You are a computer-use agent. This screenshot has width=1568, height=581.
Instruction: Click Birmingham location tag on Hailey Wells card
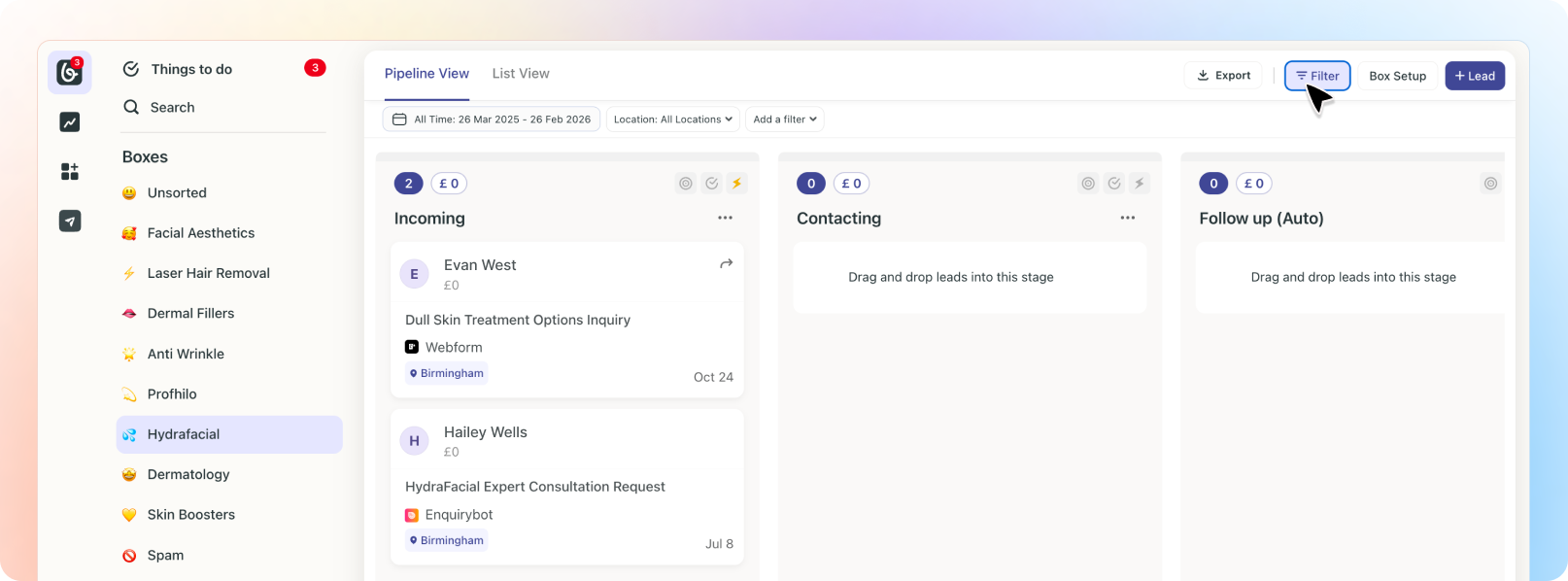(x=447, y=540)
